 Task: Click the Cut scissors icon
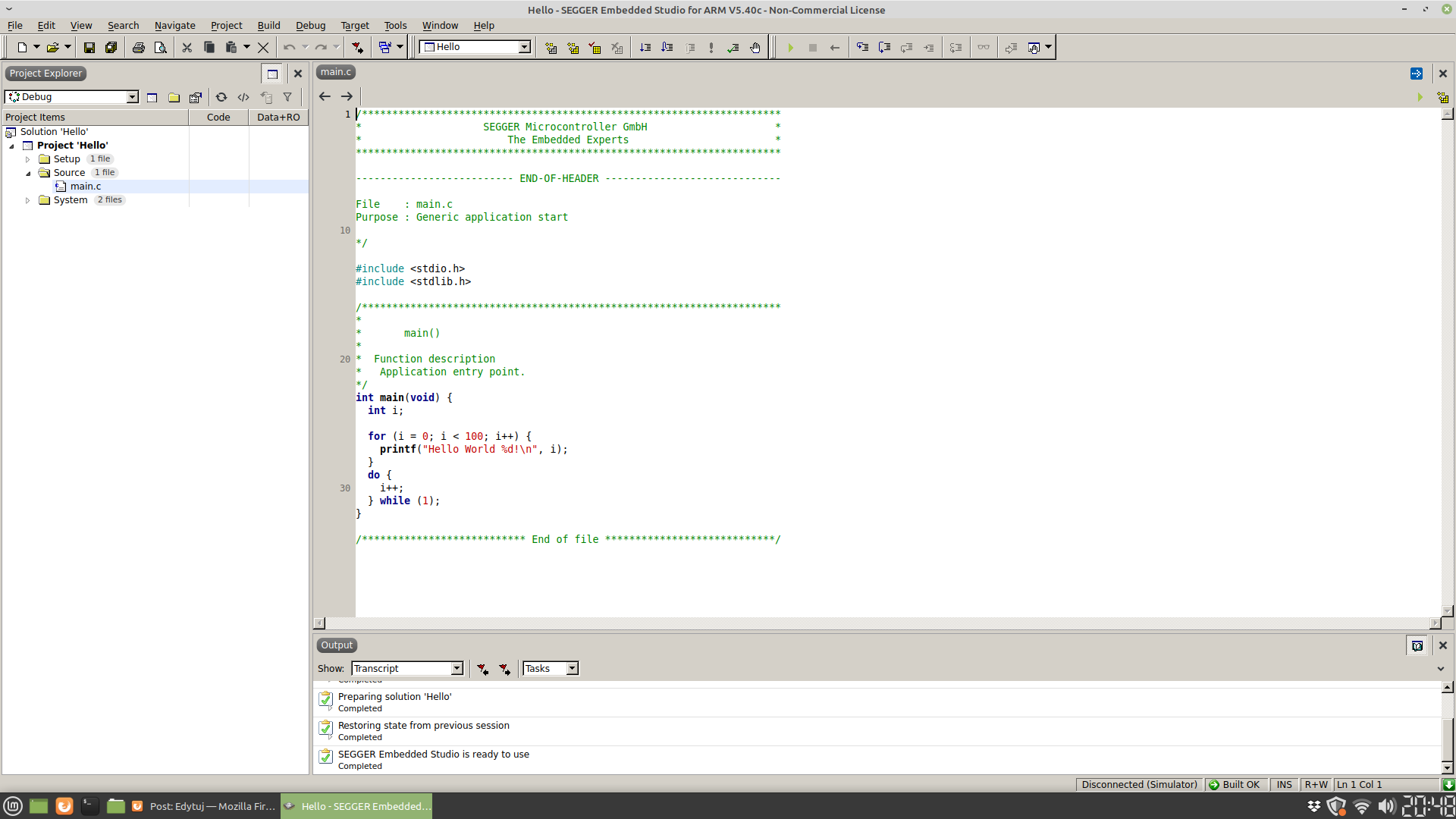[187, 47]
